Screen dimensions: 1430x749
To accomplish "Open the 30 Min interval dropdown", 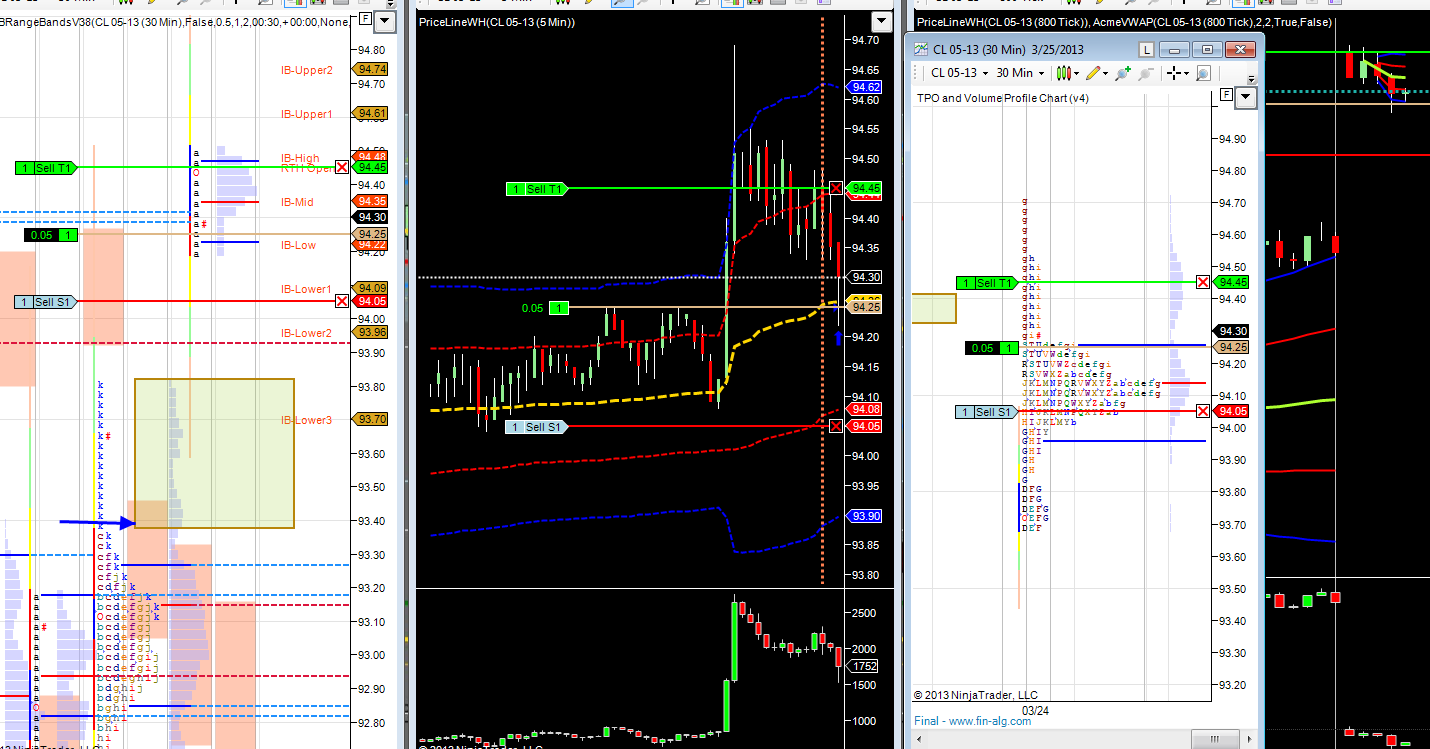I will (1021, 73).
